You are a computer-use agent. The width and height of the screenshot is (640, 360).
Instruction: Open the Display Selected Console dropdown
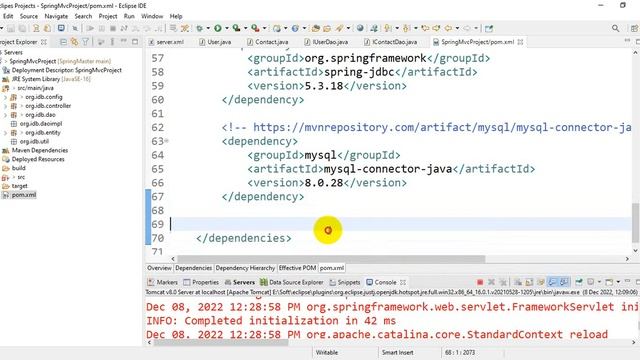point(599,282)
